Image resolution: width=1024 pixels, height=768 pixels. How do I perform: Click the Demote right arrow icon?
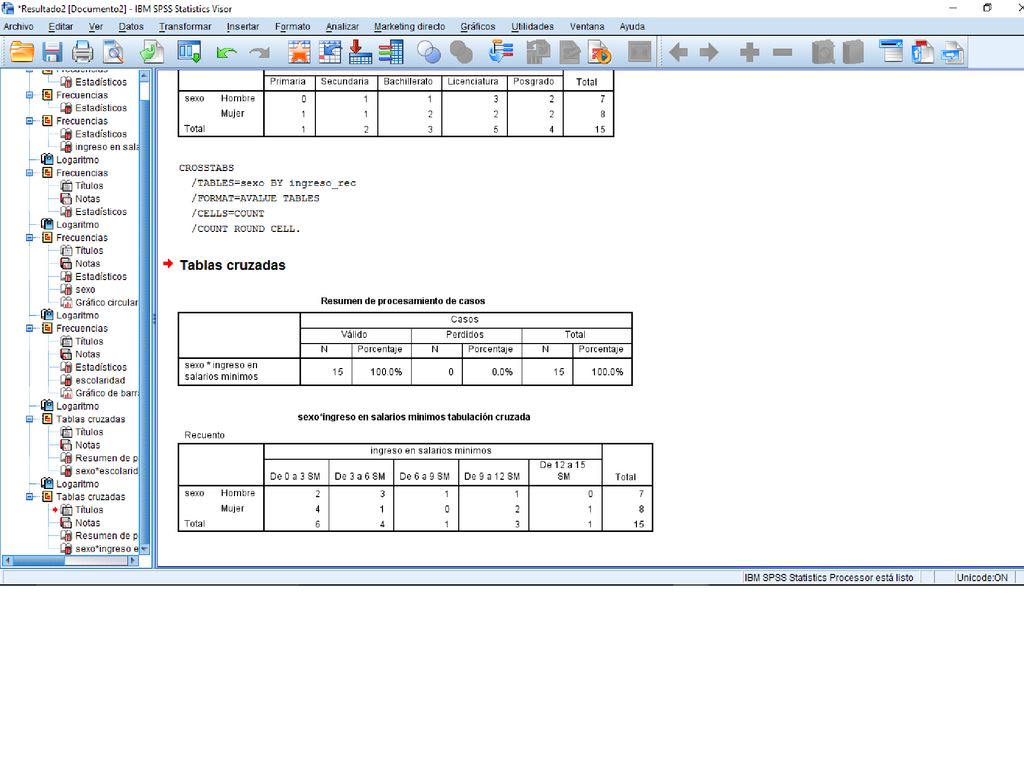click(709, 52)
